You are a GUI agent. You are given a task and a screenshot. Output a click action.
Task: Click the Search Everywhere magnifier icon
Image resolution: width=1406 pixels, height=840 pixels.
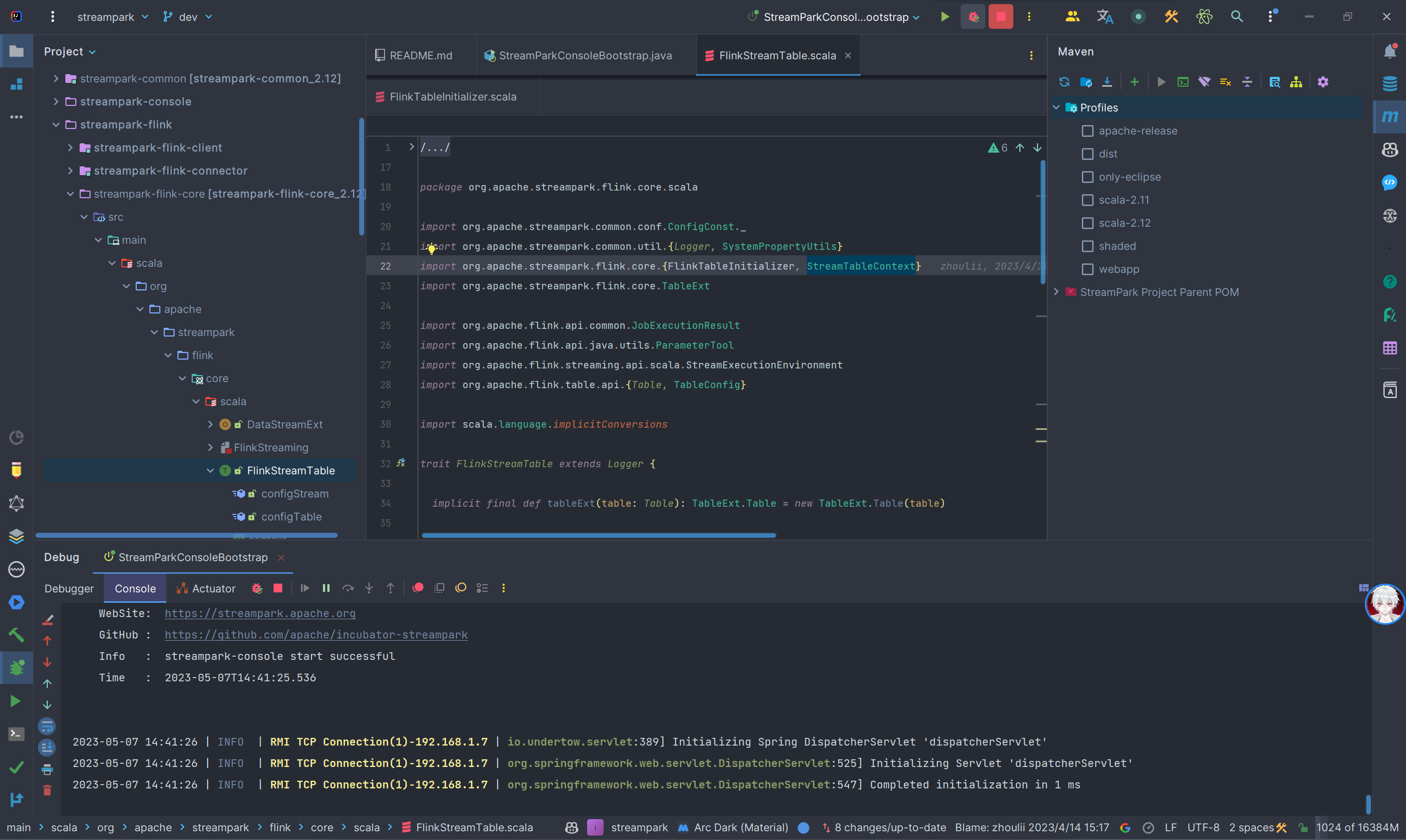(1237, 17)
